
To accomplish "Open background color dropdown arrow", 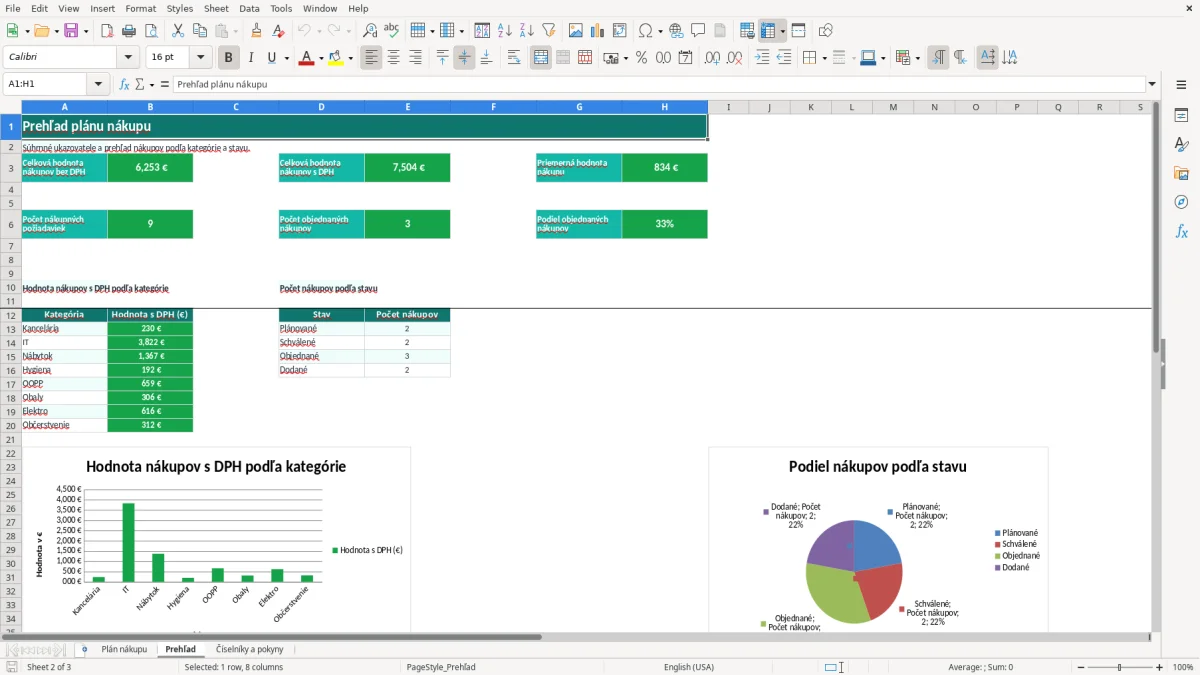I will coord(350,58).
